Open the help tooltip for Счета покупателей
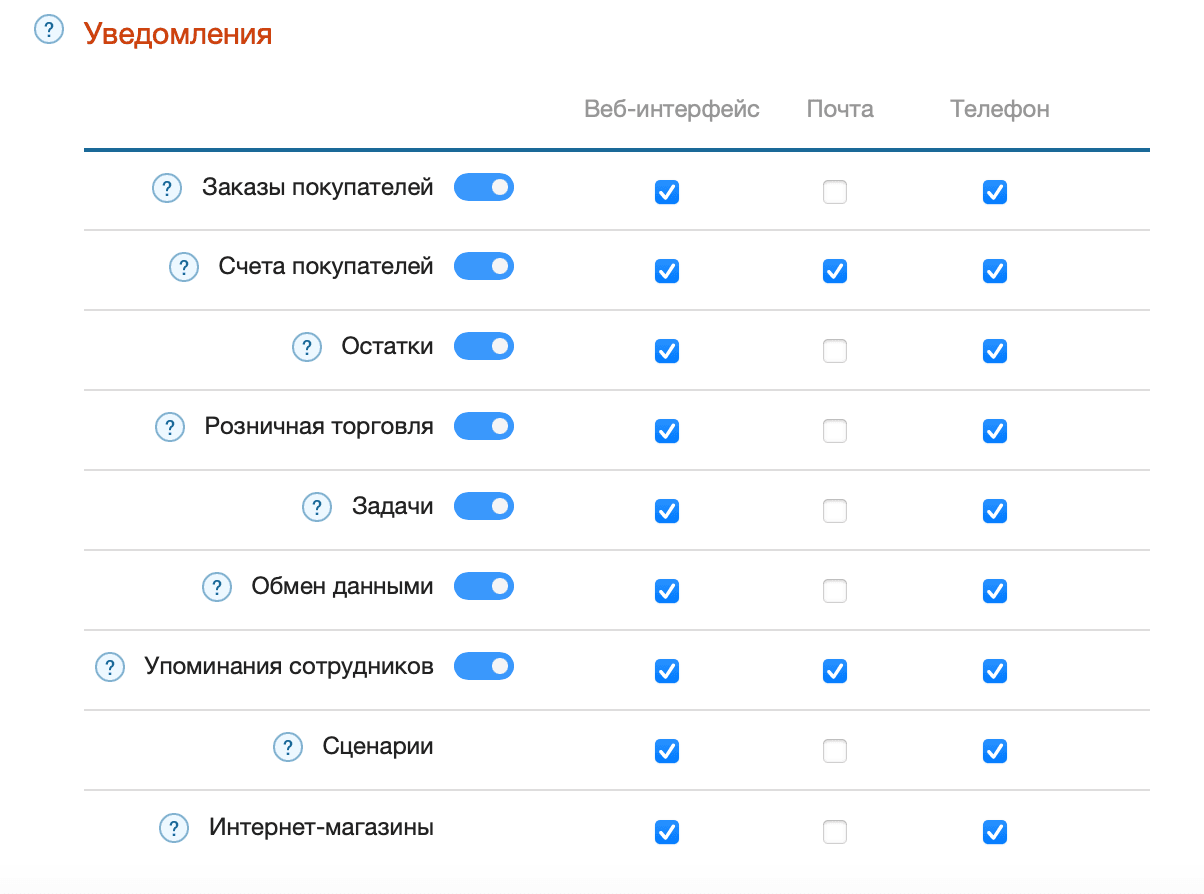Viewport: 1204px width, 894px height. click(184, 267)
